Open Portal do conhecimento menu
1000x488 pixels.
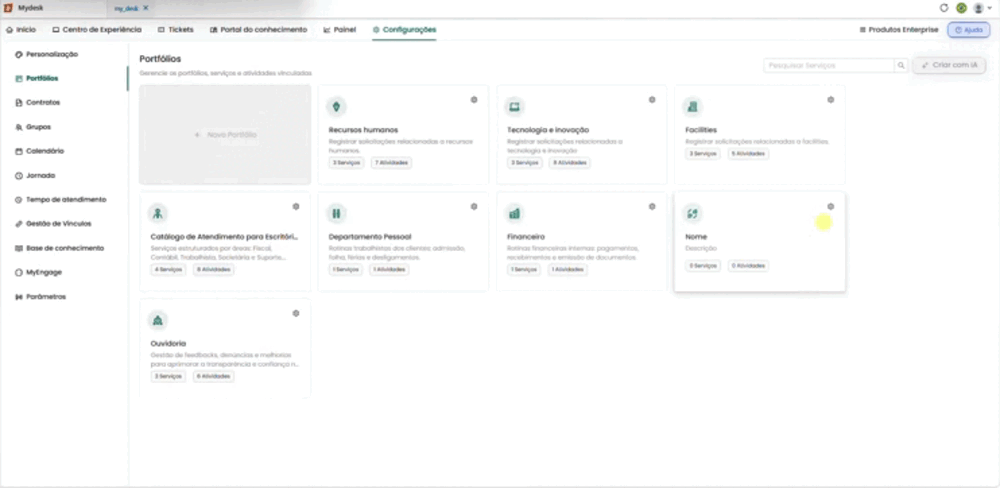coord(258,30)
